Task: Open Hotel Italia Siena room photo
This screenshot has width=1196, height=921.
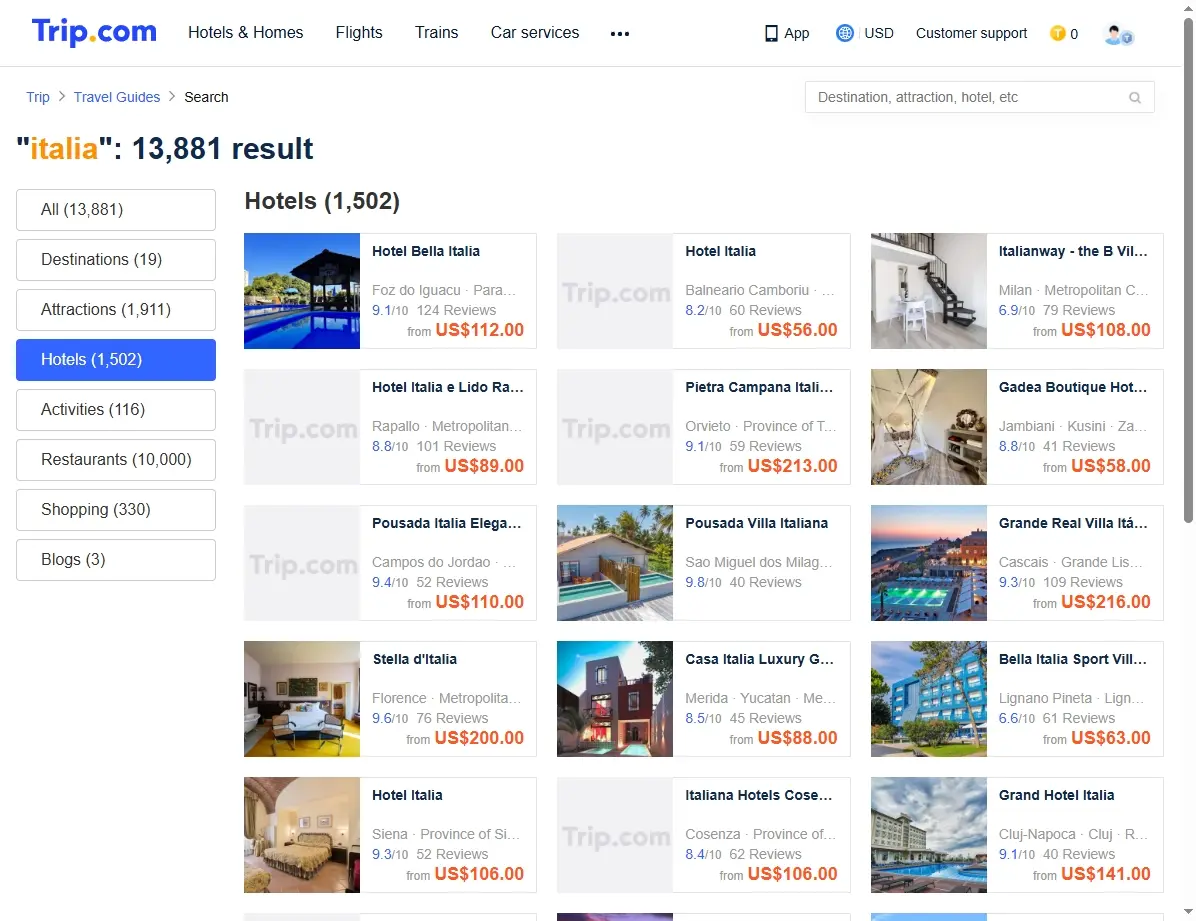Action: (302, 835)
